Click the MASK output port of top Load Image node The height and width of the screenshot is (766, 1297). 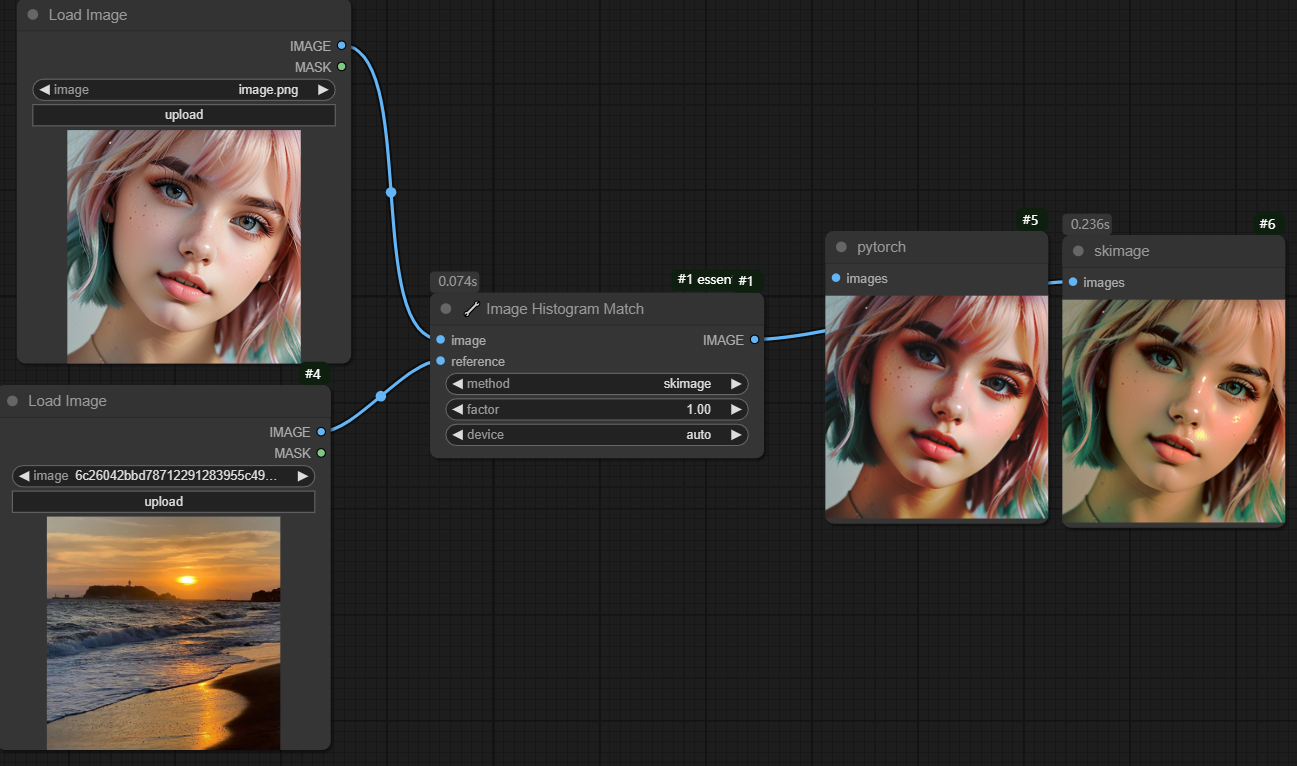coord(342,67)
